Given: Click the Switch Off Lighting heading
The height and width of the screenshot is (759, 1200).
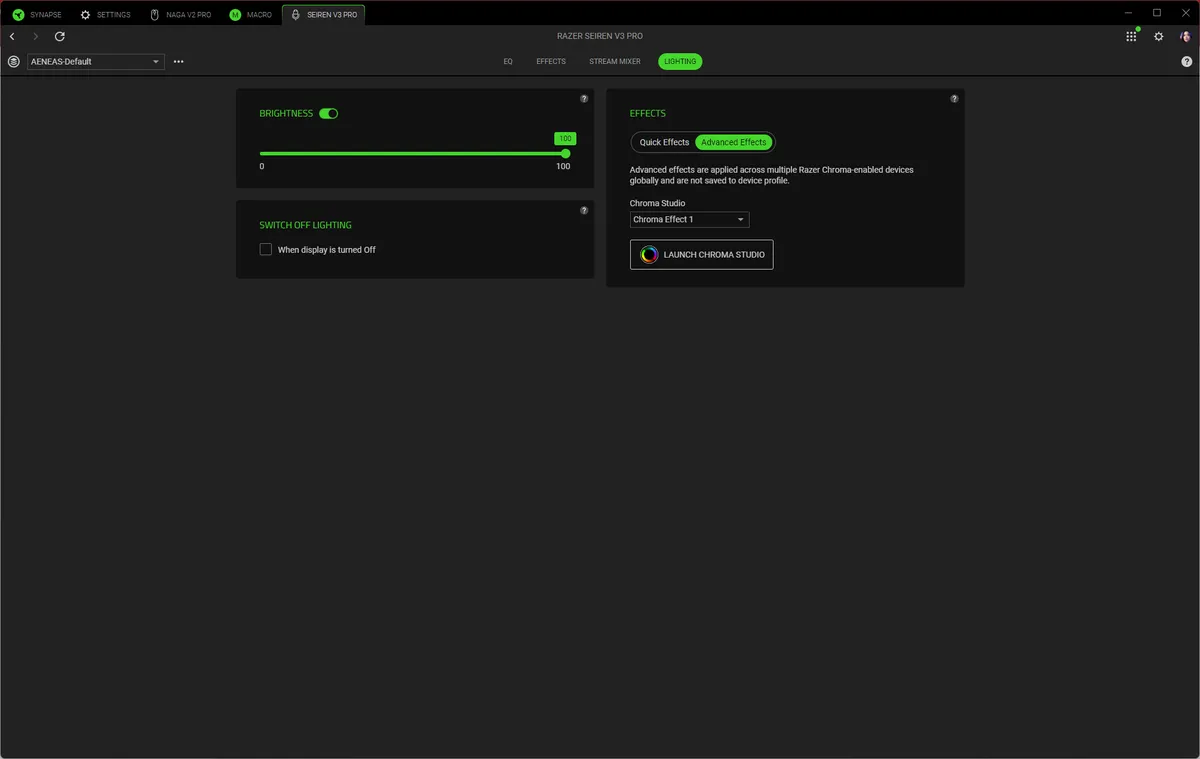Looking at the screenshot, I should pyautogui.click(x=306, y=225).
